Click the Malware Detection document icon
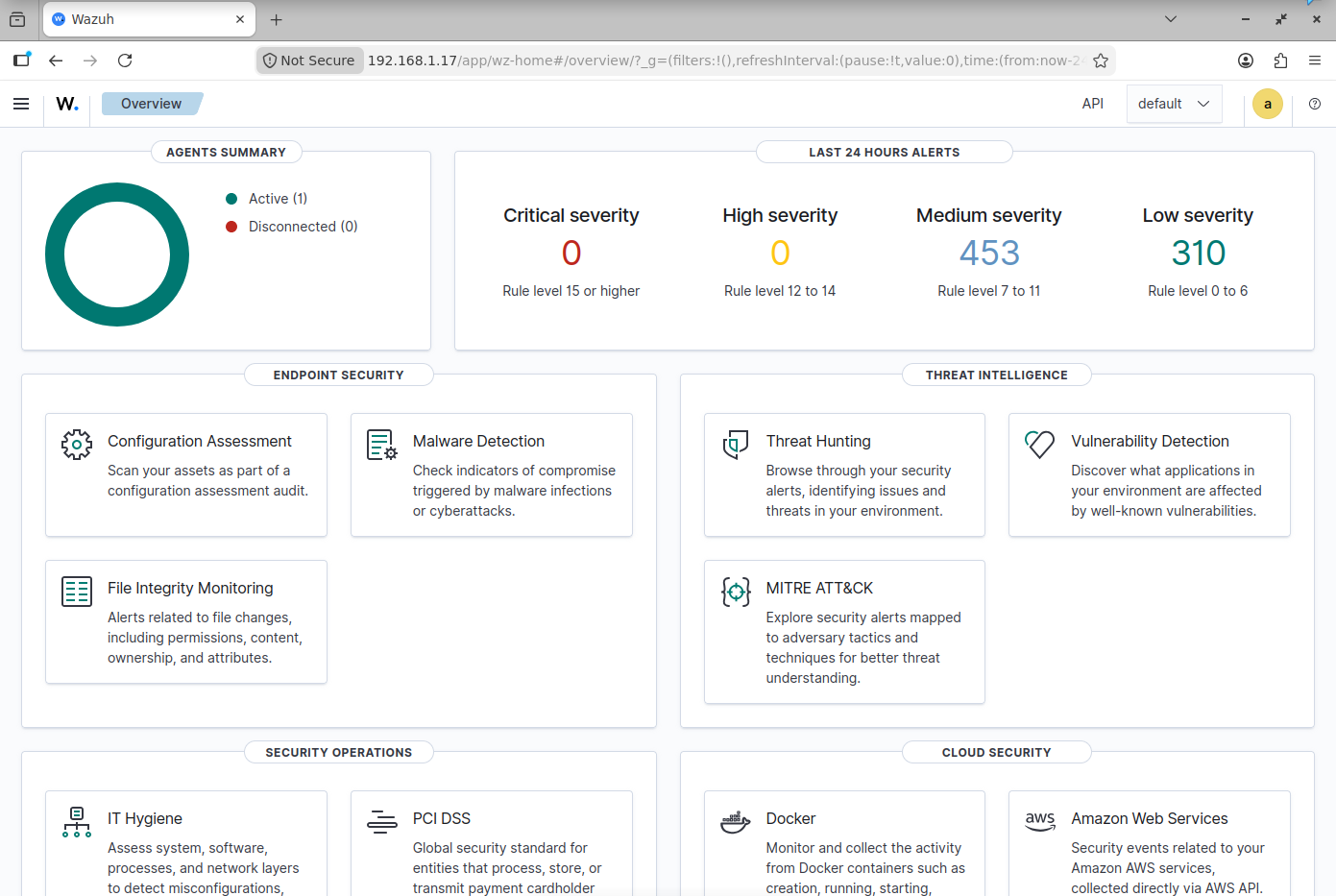 click(382, 445)
